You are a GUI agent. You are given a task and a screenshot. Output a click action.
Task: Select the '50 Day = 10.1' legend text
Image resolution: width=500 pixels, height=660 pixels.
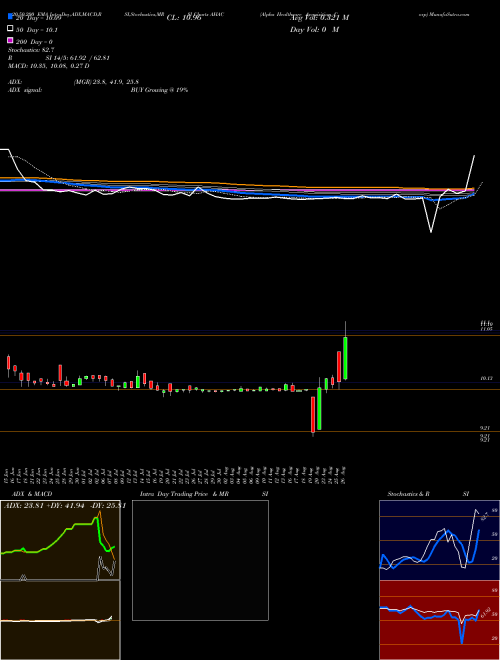[x=37, y=30]
